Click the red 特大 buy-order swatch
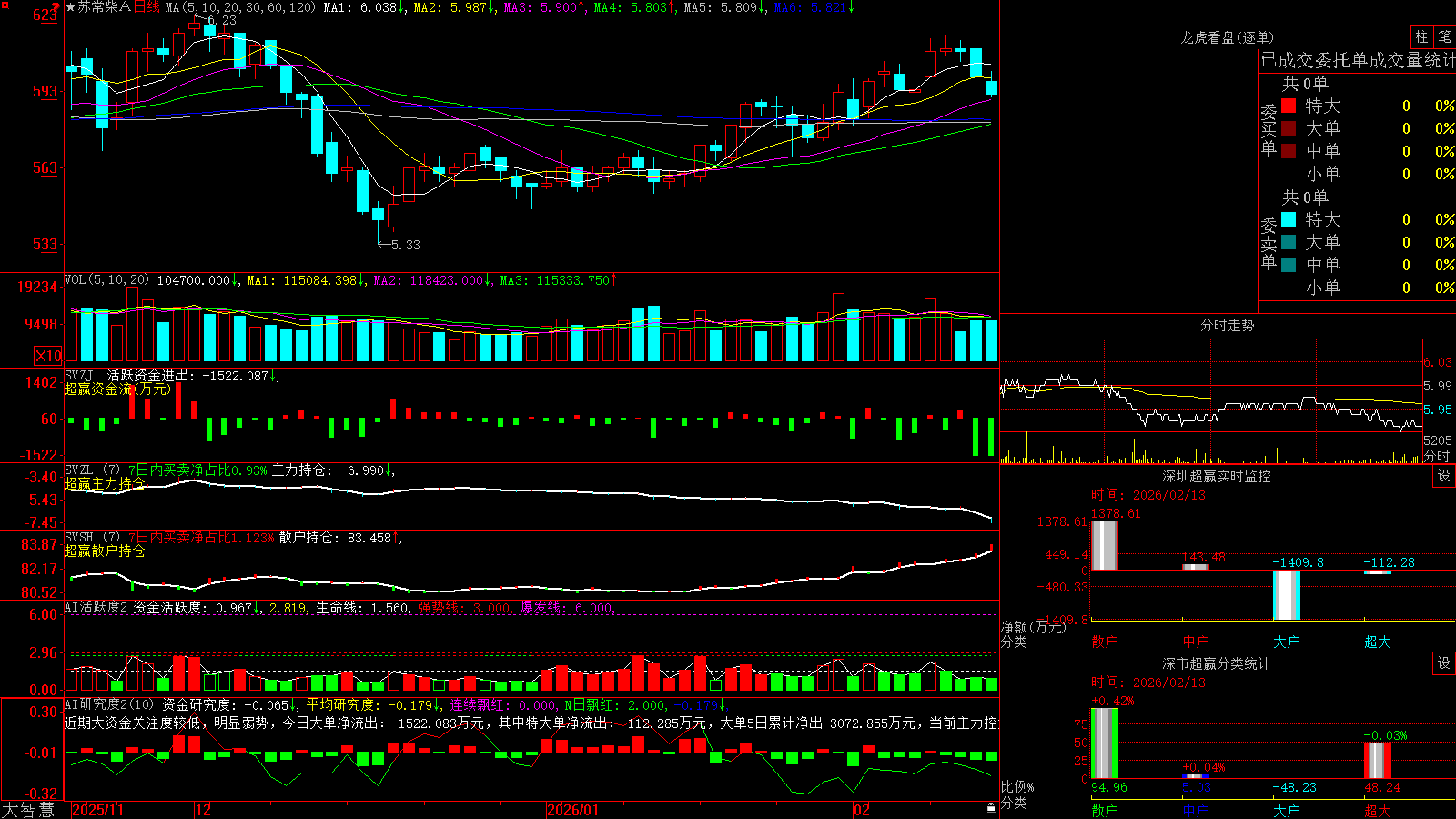This screenshot has height=819, width=1456. tap(1289, 106)
